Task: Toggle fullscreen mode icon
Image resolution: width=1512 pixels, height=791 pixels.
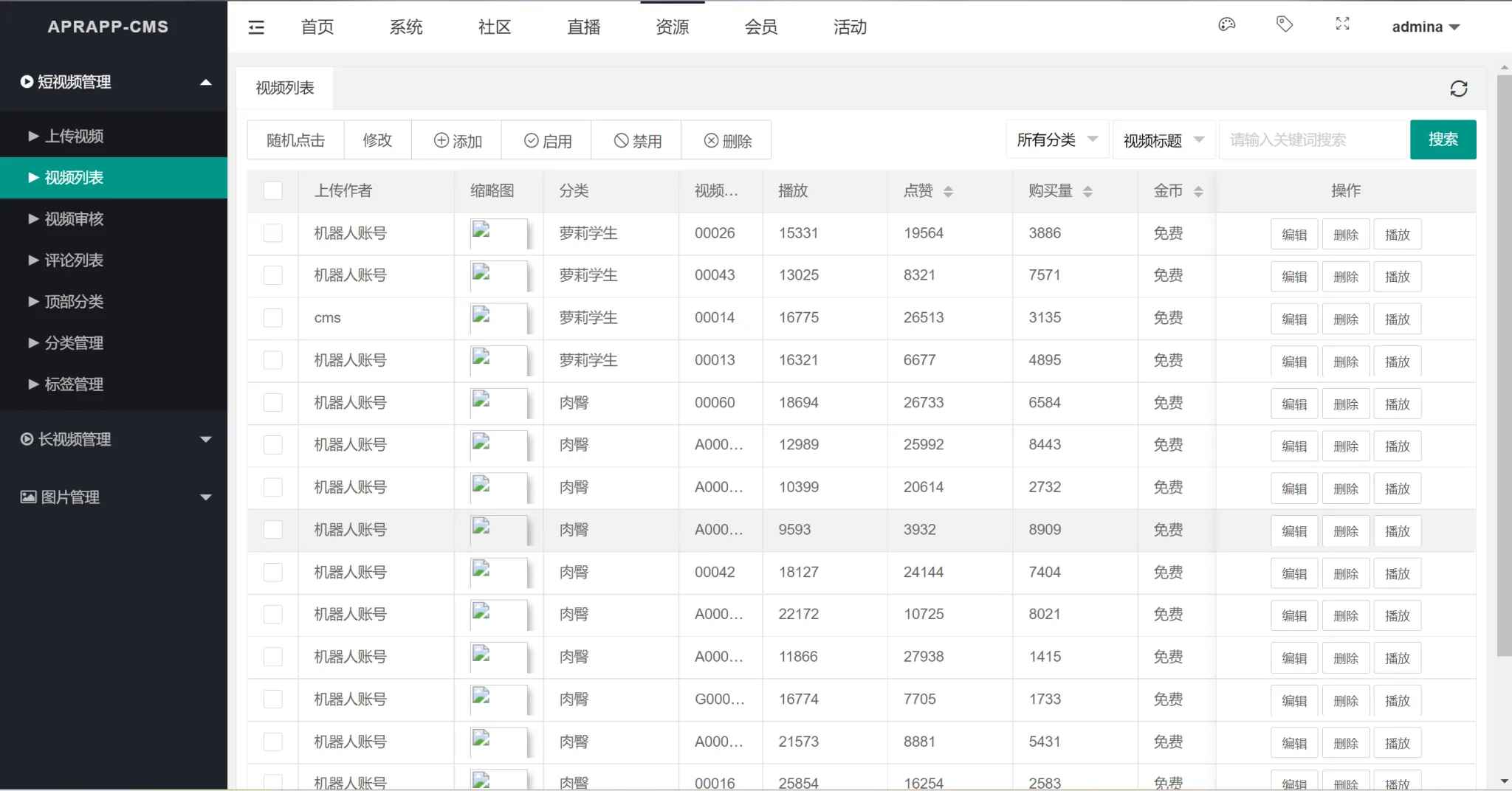Action: click(1342, 24)
